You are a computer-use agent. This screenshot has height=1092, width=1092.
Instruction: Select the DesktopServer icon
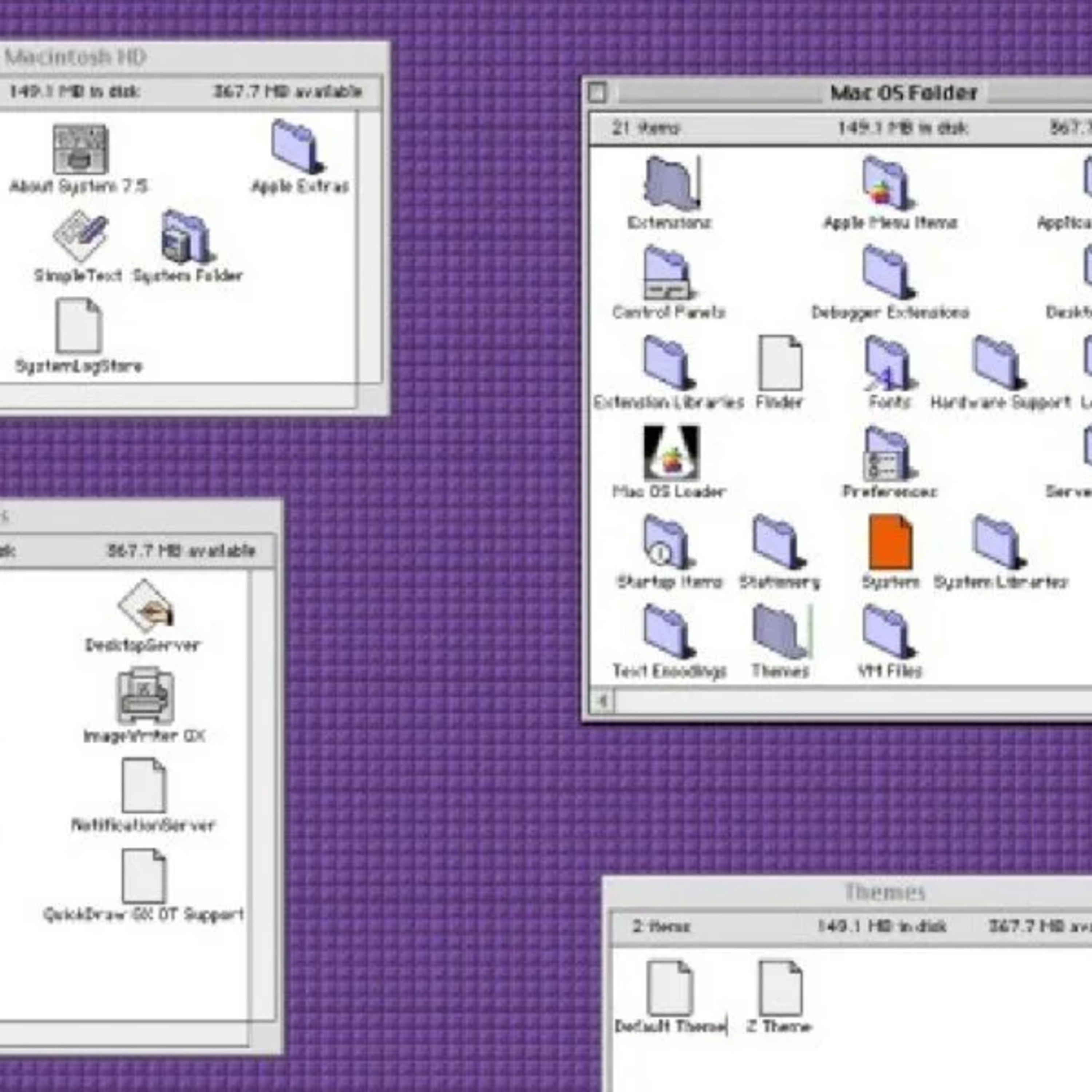click(x=145, y=606)
